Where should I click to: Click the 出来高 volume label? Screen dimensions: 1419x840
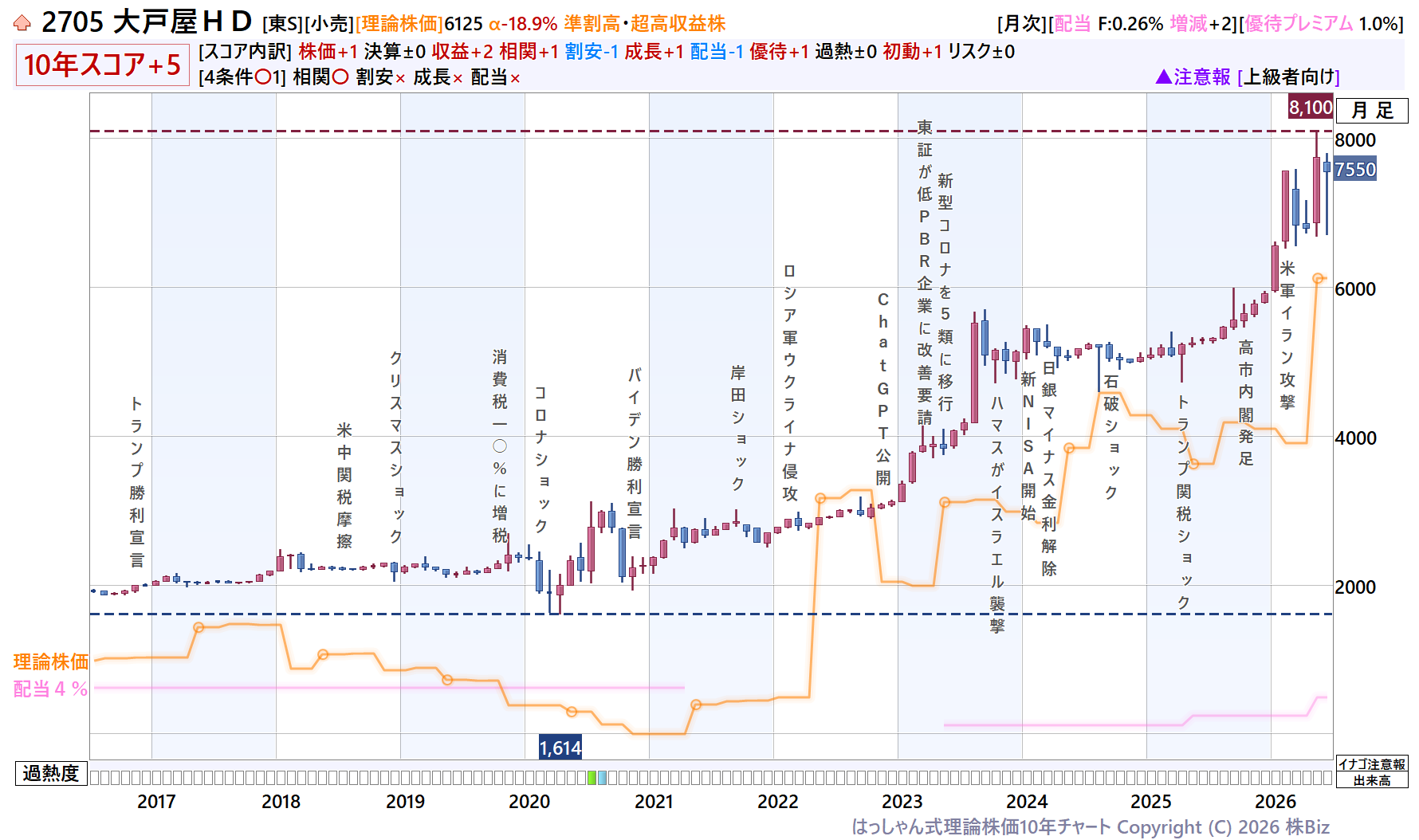[x=1372, y=780]
